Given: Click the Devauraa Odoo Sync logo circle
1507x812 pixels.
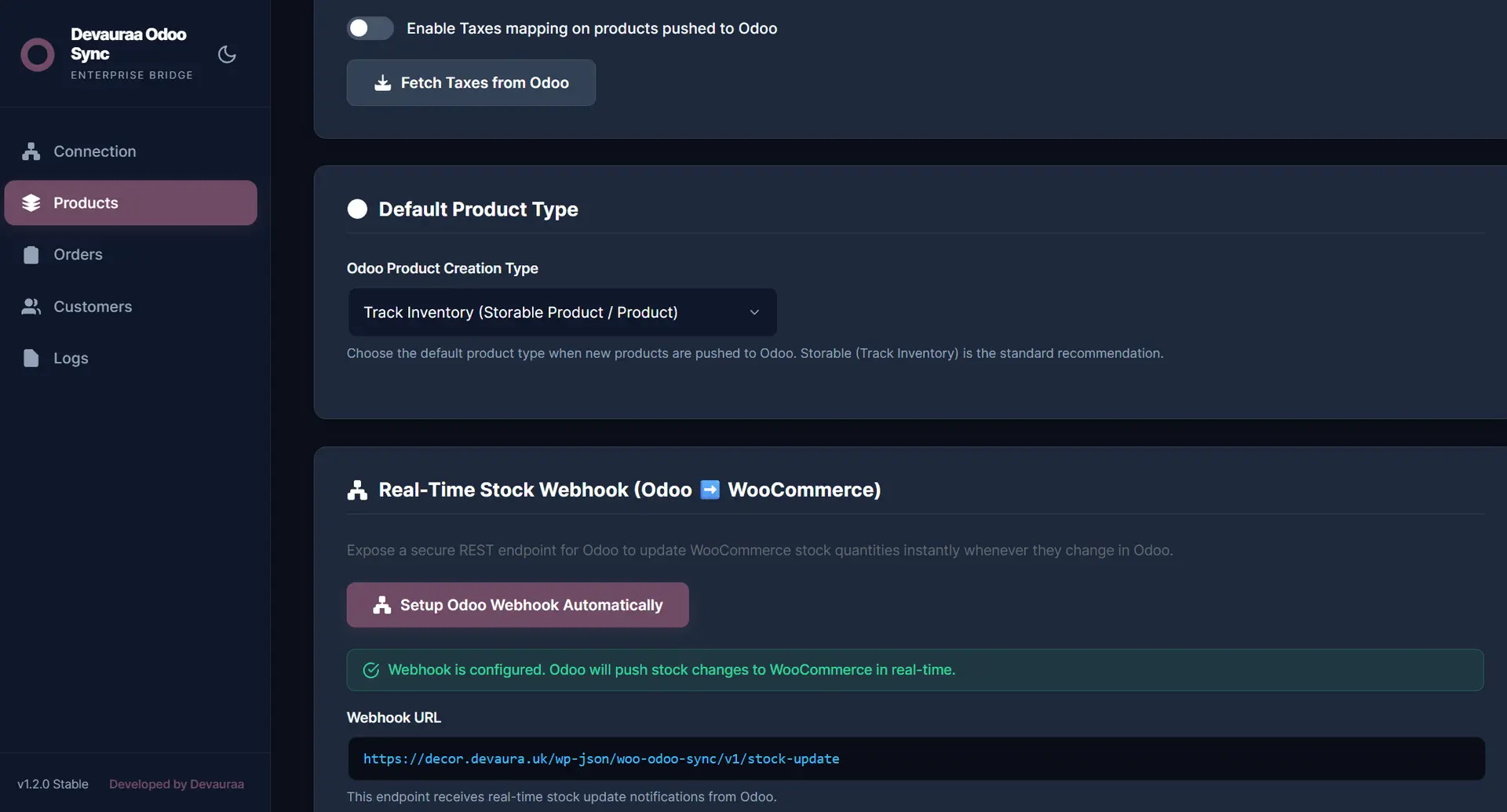Looking at the screenshot, I should coord(37,55).
